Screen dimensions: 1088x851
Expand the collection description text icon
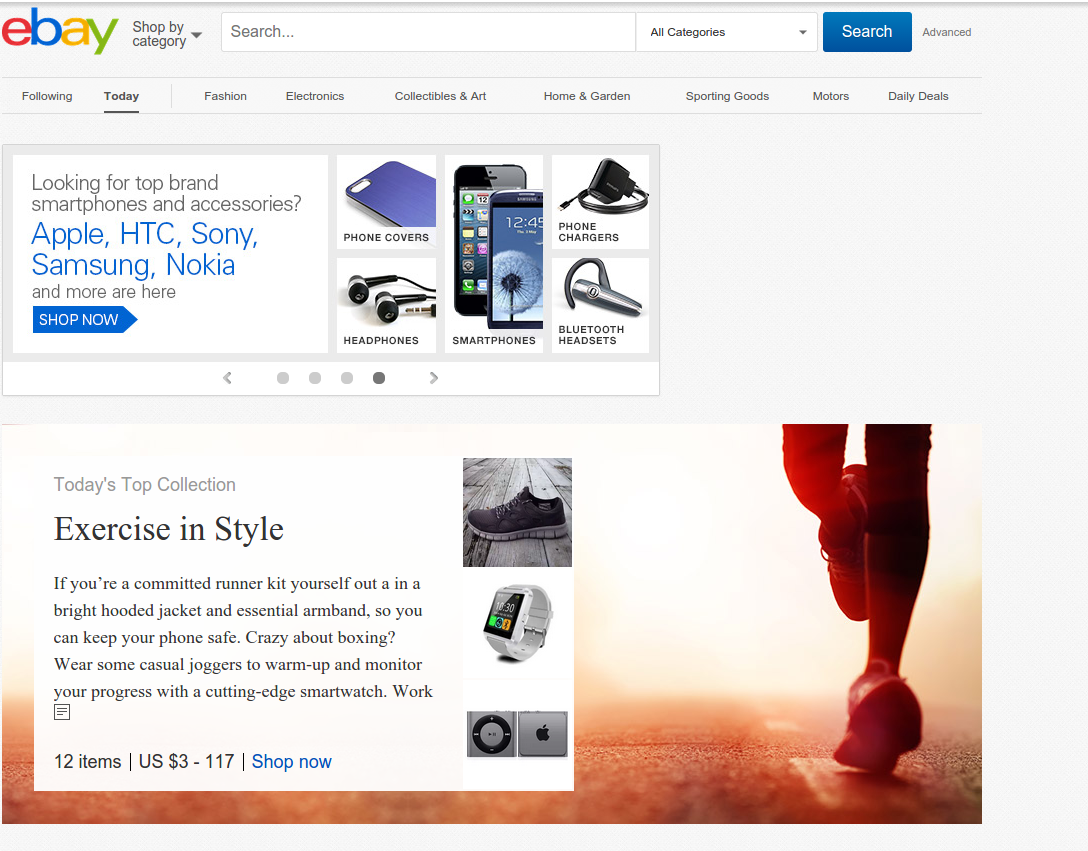pyautogui.click(x=62, y=712)
